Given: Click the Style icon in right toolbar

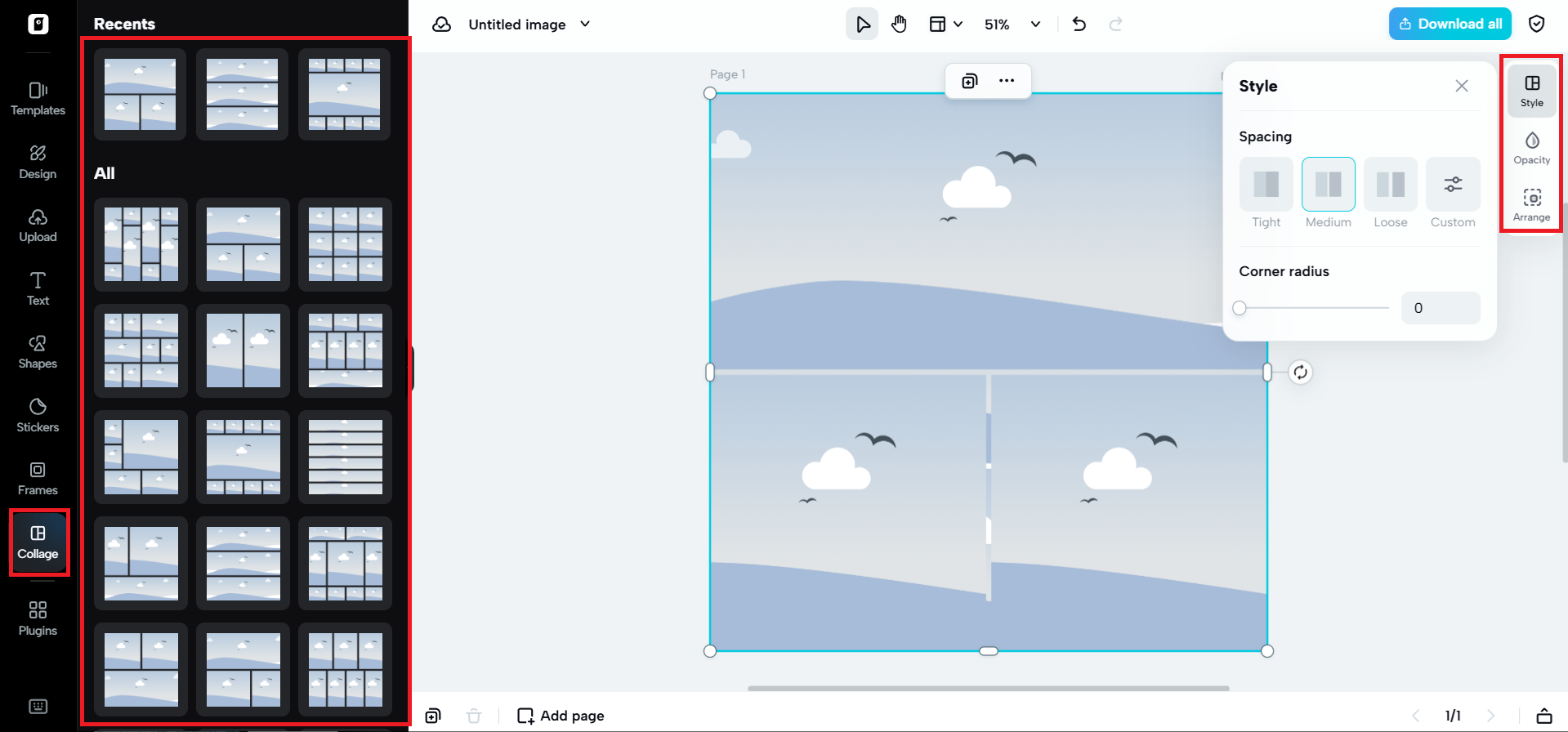Looking at the screenshot, I should [1532, 91].
